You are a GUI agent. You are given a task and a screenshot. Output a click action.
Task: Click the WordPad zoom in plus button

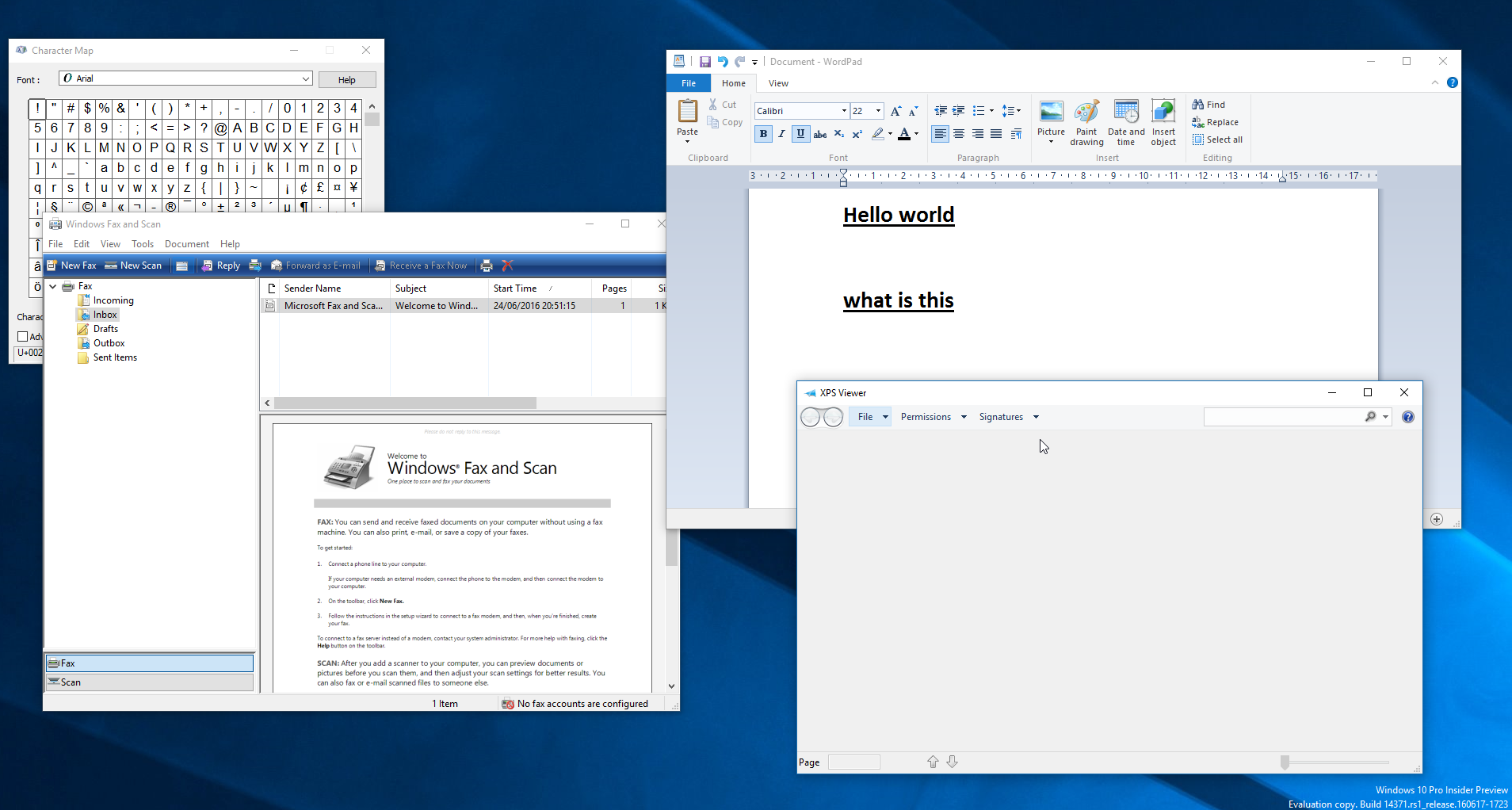pyautogui.click(x=1437, y=519)
